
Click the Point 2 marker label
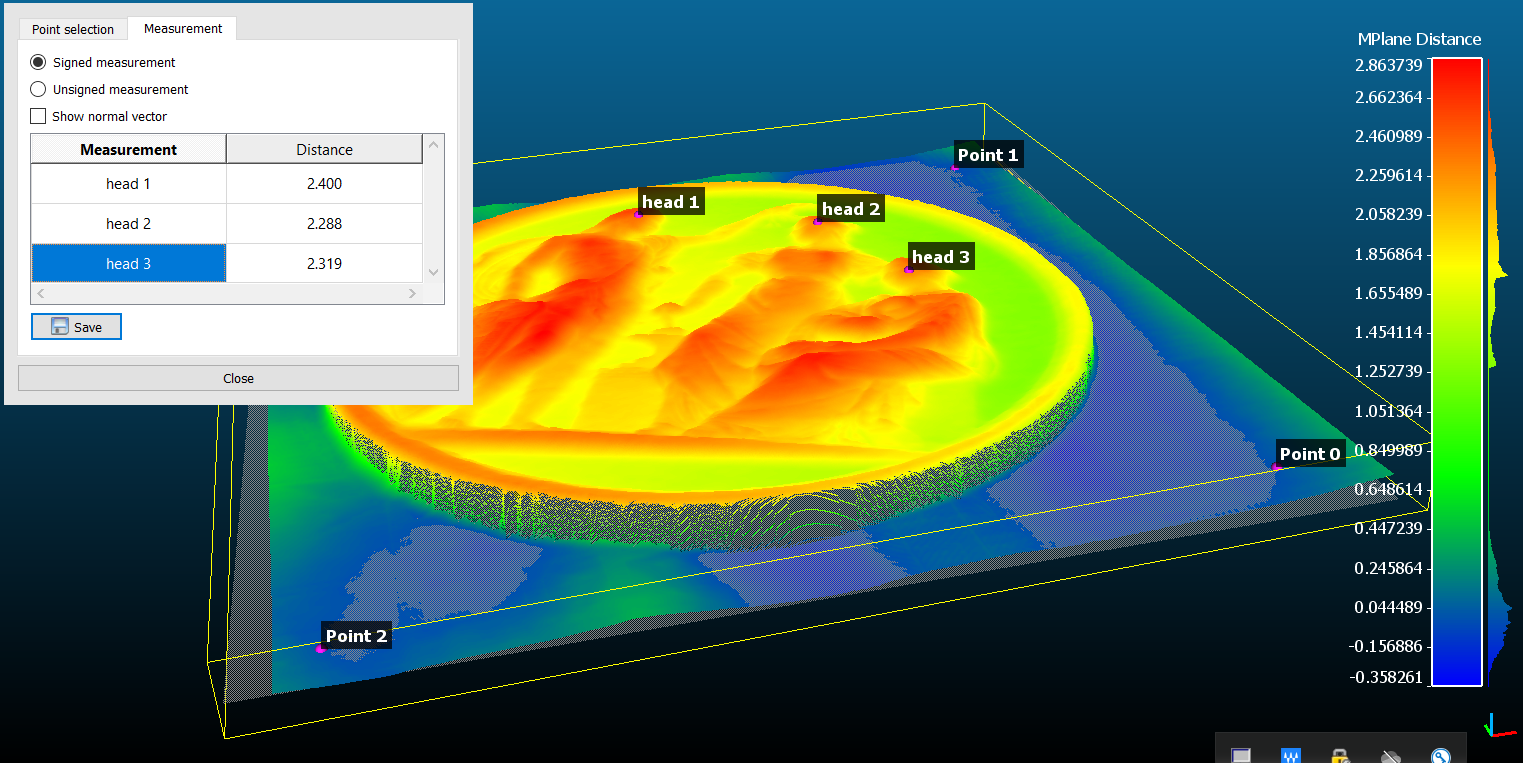pos(356,636)
